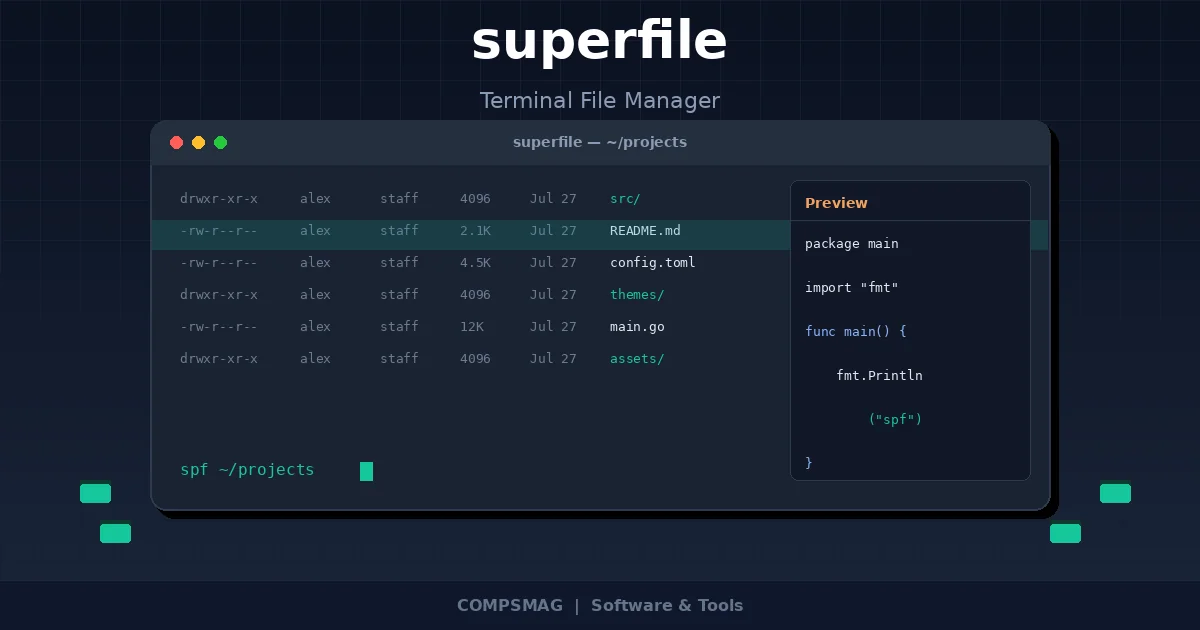Click the permissions of the main.go row
Viewport: 1200px width, 630px height.
(x=219, y=327)
